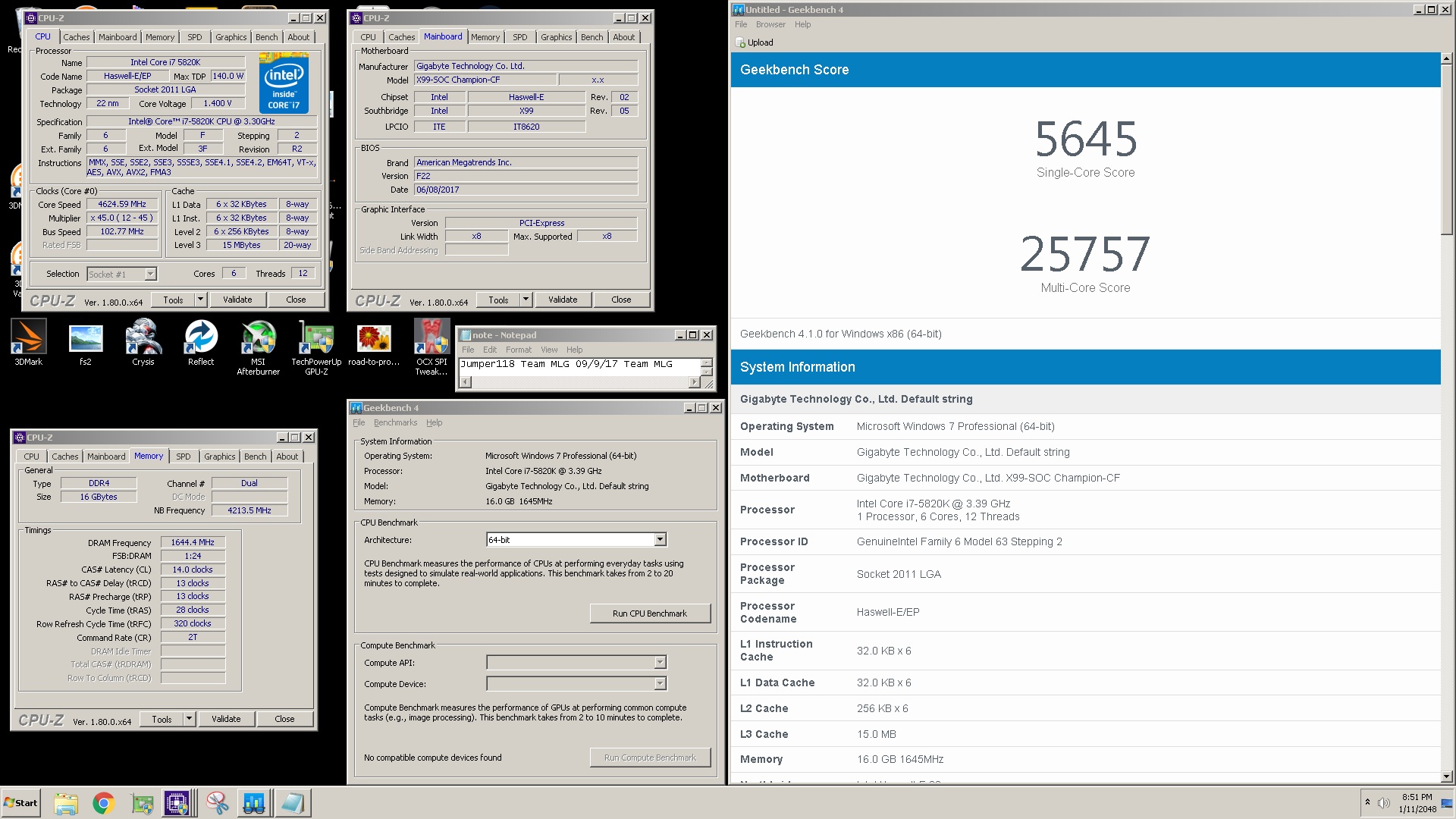Click the Intel Core i7 logo
Image resolution: width=1456 pixels, height=819 pixels.
point(284,83)
